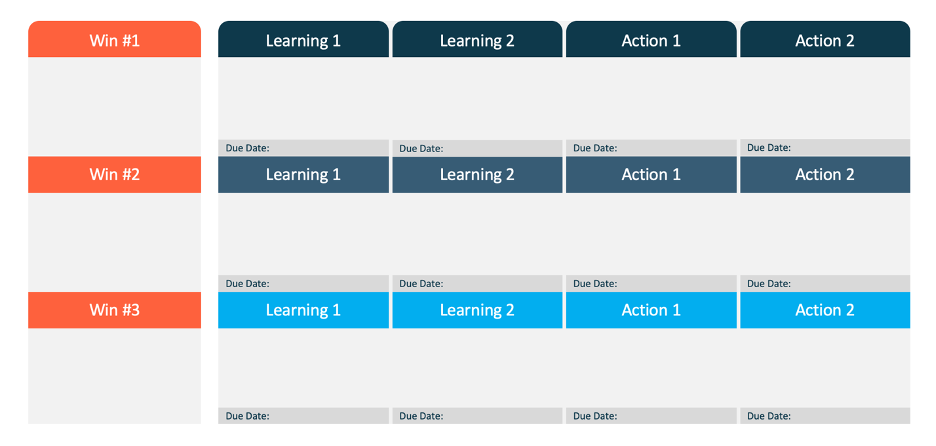Screen dimensions: 936x446
Task: Select Action 1 header in Win #1 row
Action: (x=651, y=39)
